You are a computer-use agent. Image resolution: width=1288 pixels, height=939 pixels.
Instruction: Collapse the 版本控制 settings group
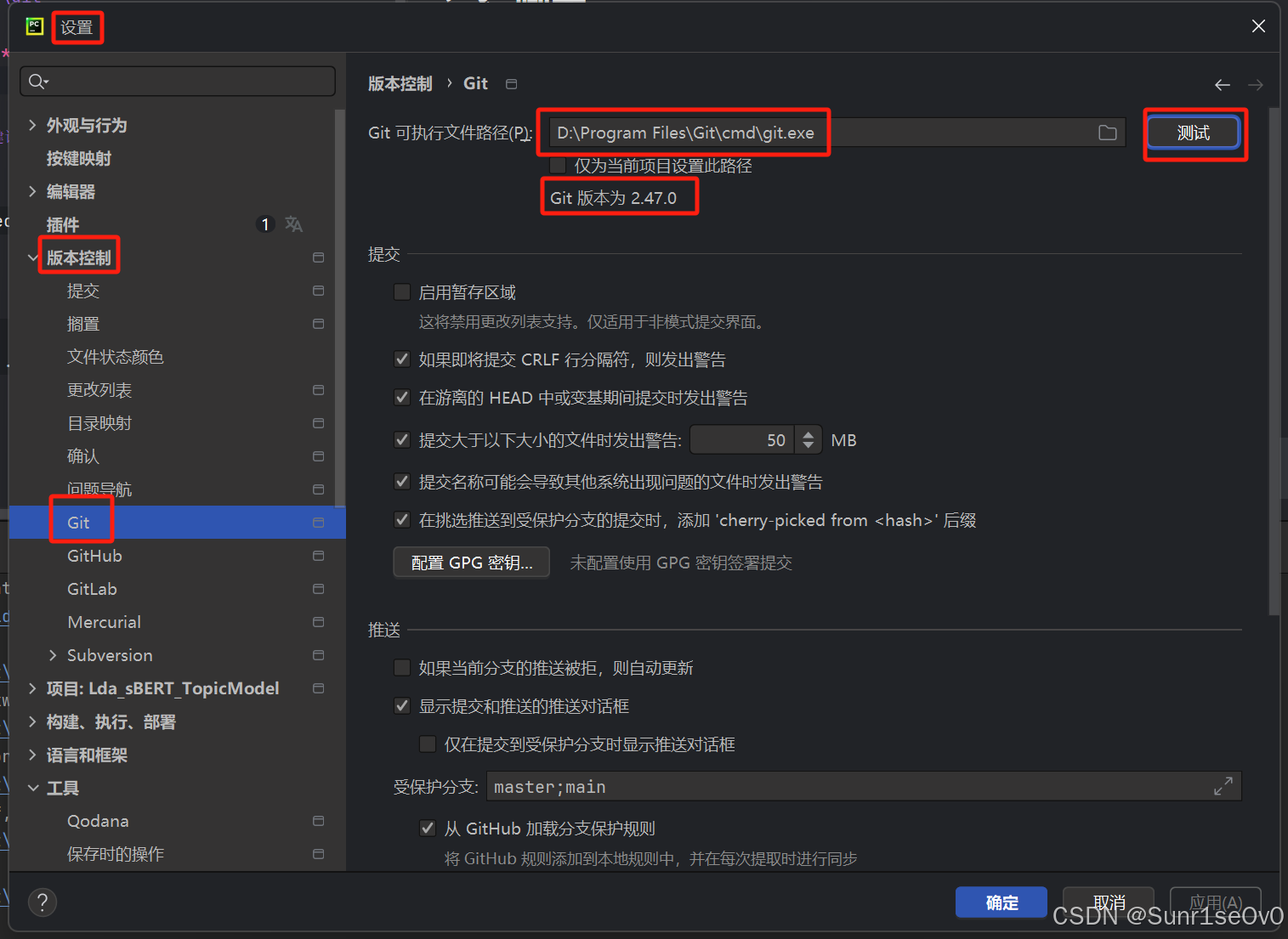coord(32,257)
